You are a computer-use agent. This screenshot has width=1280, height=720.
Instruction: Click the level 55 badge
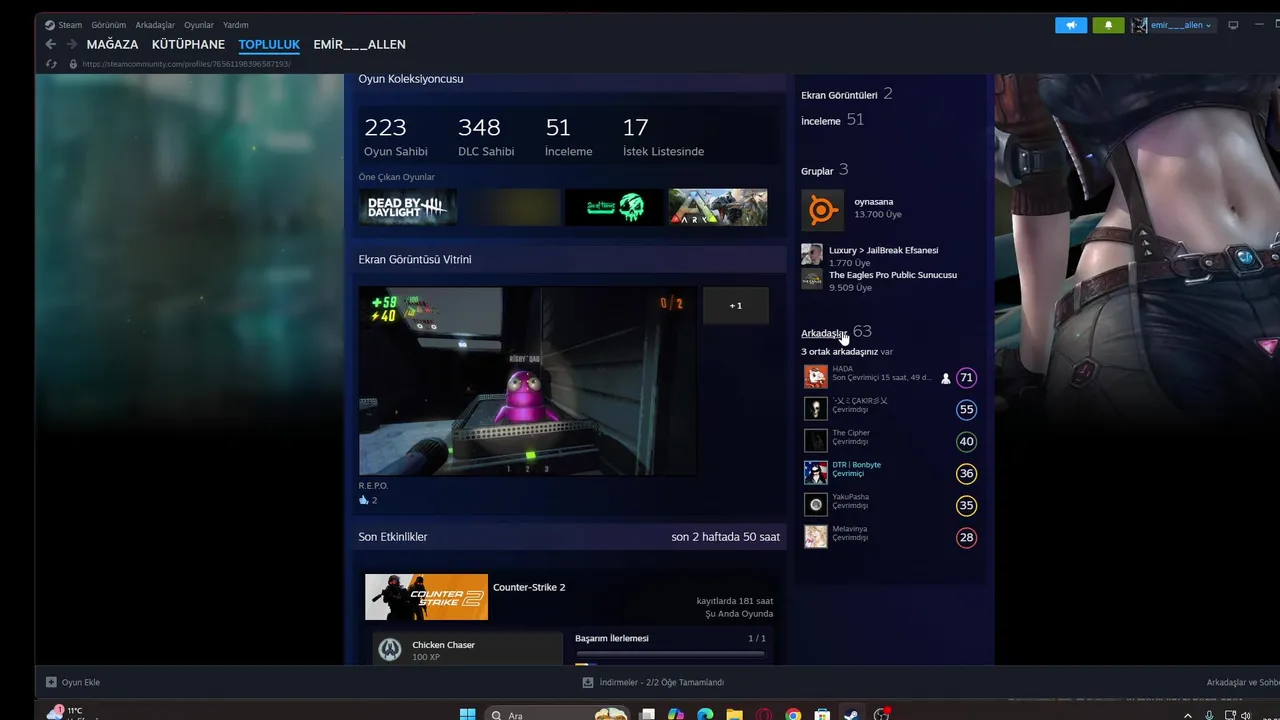966,409
